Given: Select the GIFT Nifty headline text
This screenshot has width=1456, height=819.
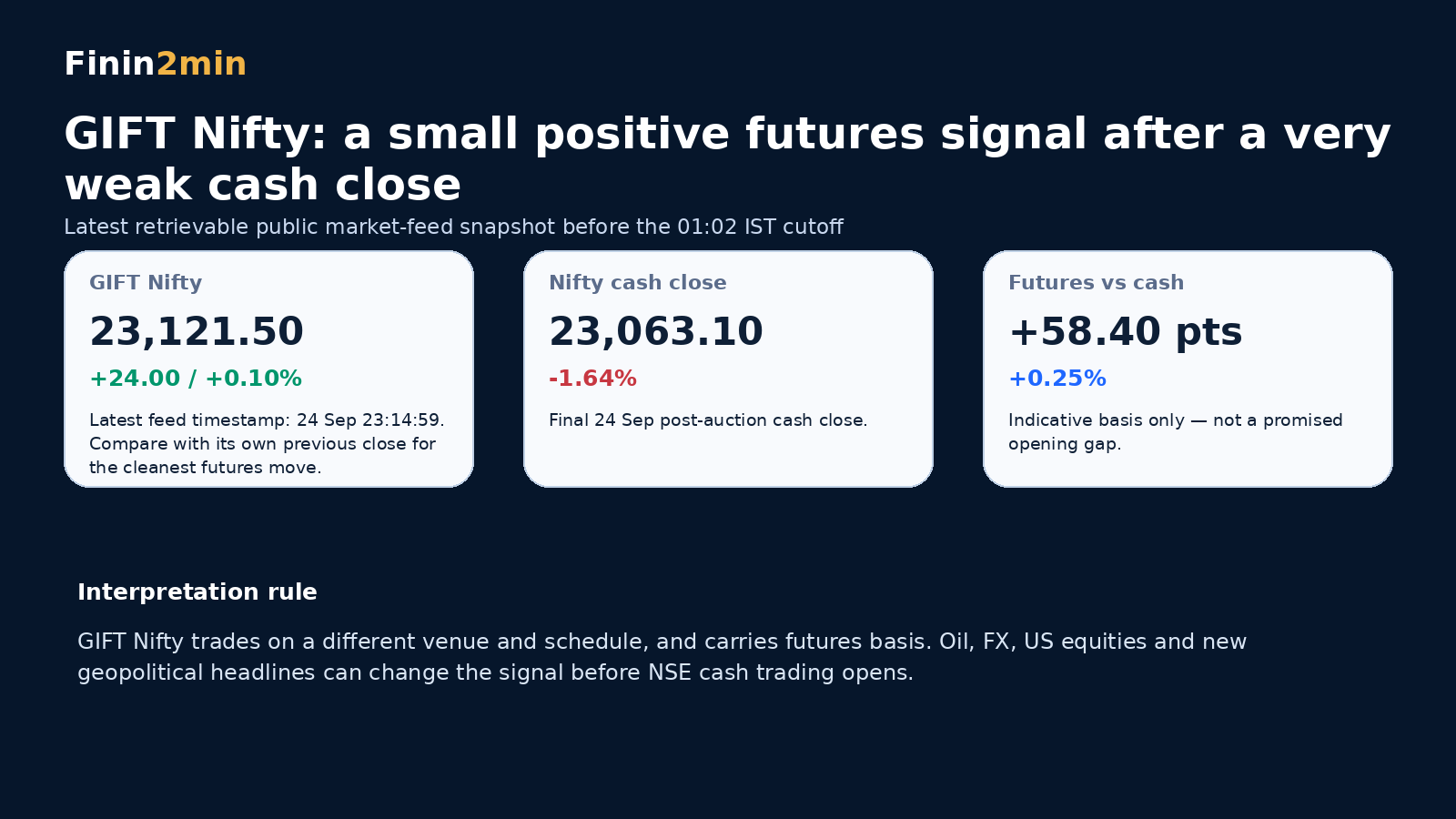Looking at the screenshot, I should 727,159.
